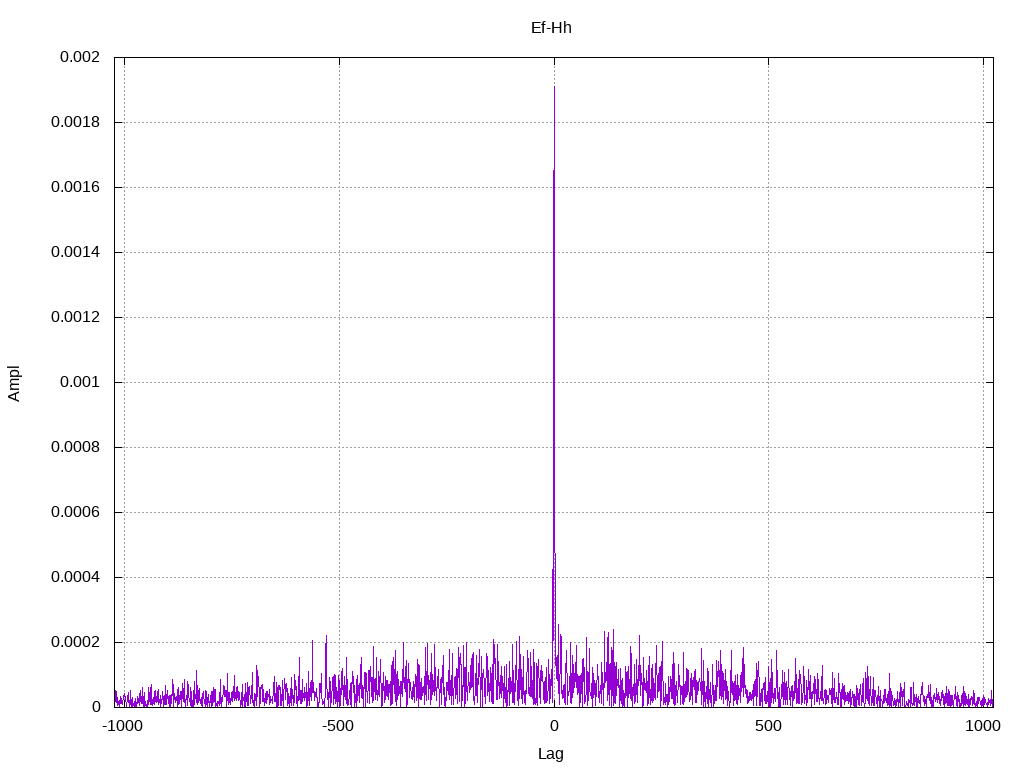This screenshot has width=1024, height=768.
Task: Click x-axis tick label -500
Action: [338, 726]
